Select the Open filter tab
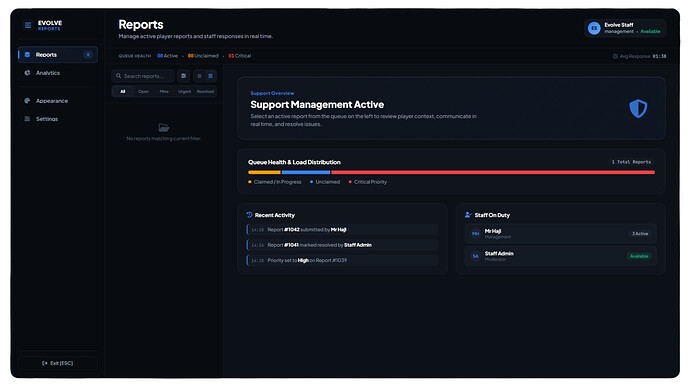This screenshot has height=388, width=690. click(x=143, y=92)
